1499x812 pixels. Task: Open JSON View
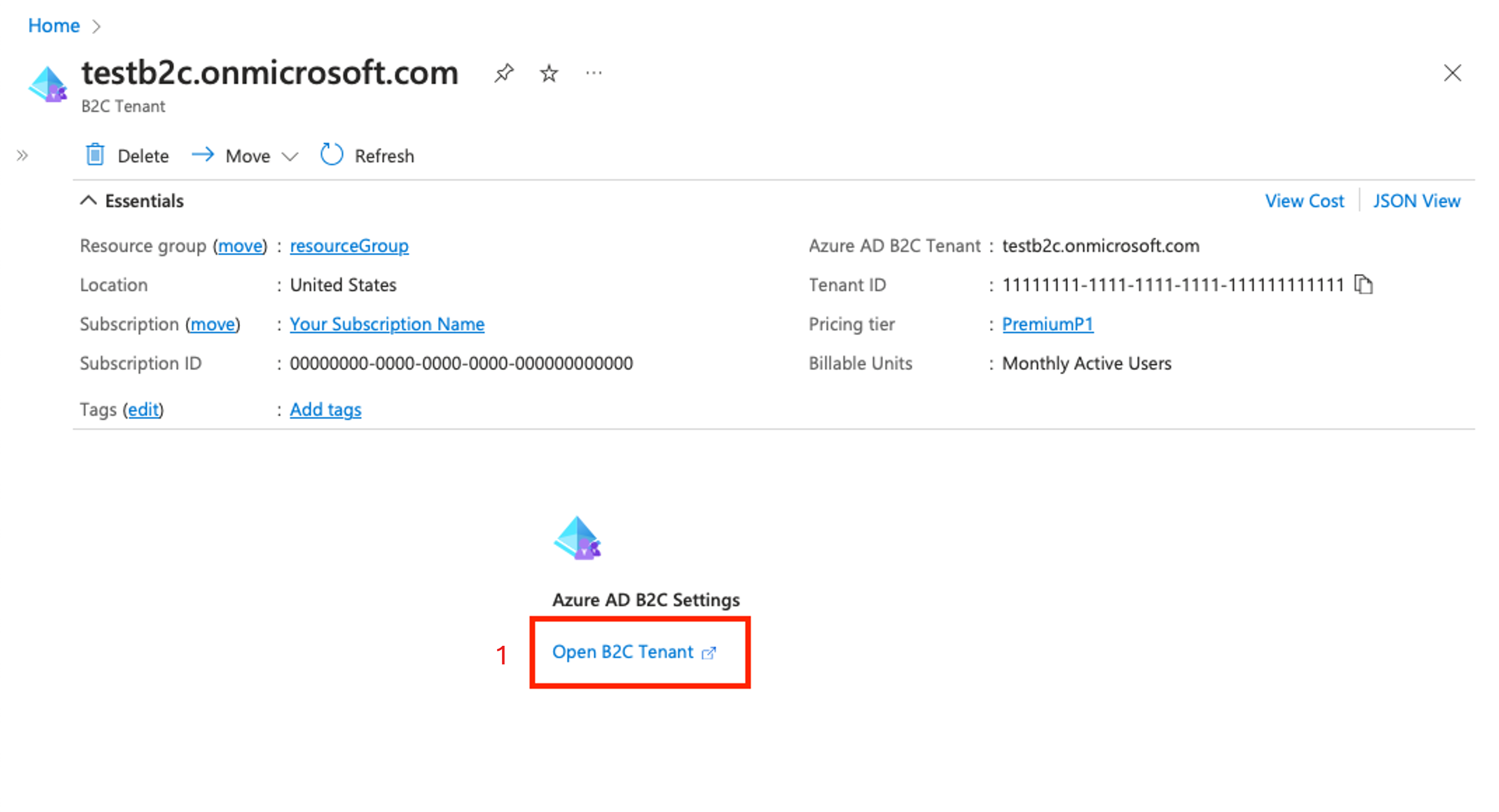(1416, 201)
